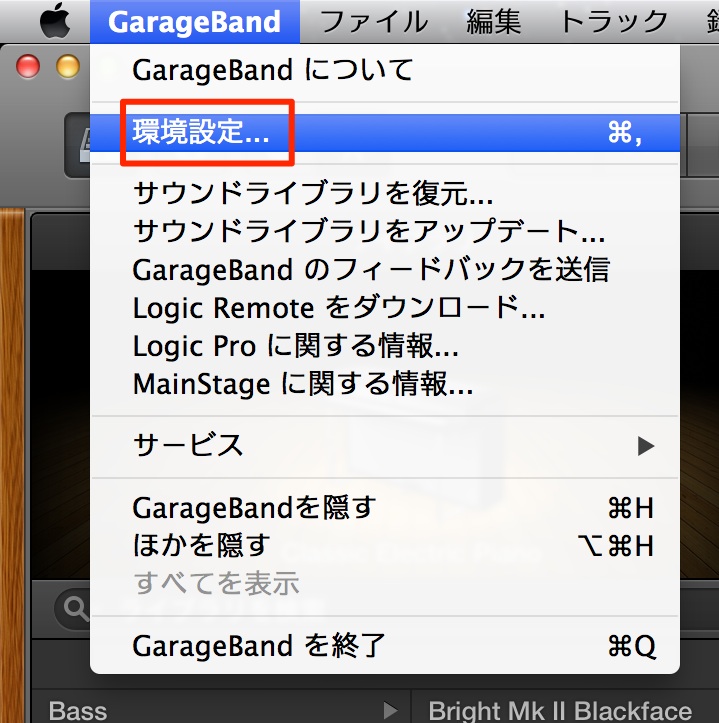Select the Bass category in library
Viewport: 719px width, 723px height.
point(220,710)
